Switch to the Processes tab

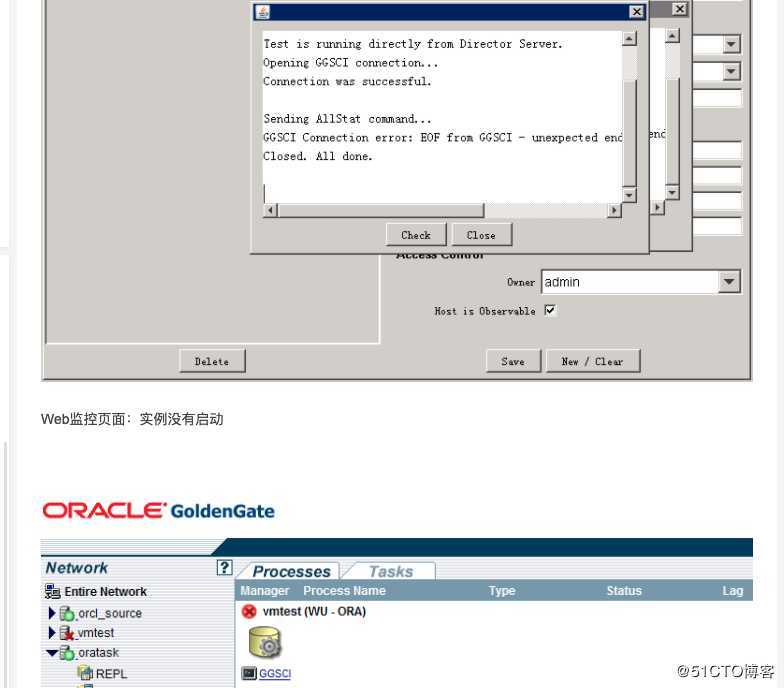pos(291,572)
